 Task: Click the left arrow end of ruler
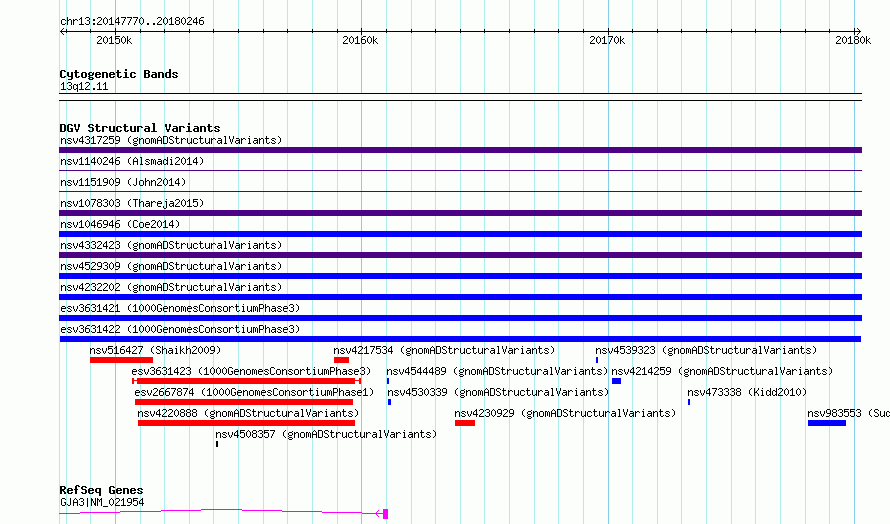[x=62, y=32]
